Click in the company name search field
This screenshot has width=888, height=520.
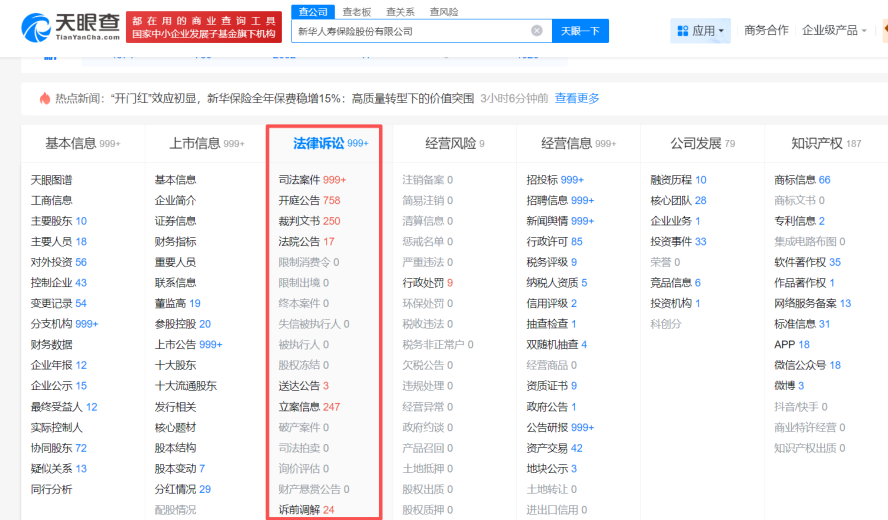pos(410,31)
